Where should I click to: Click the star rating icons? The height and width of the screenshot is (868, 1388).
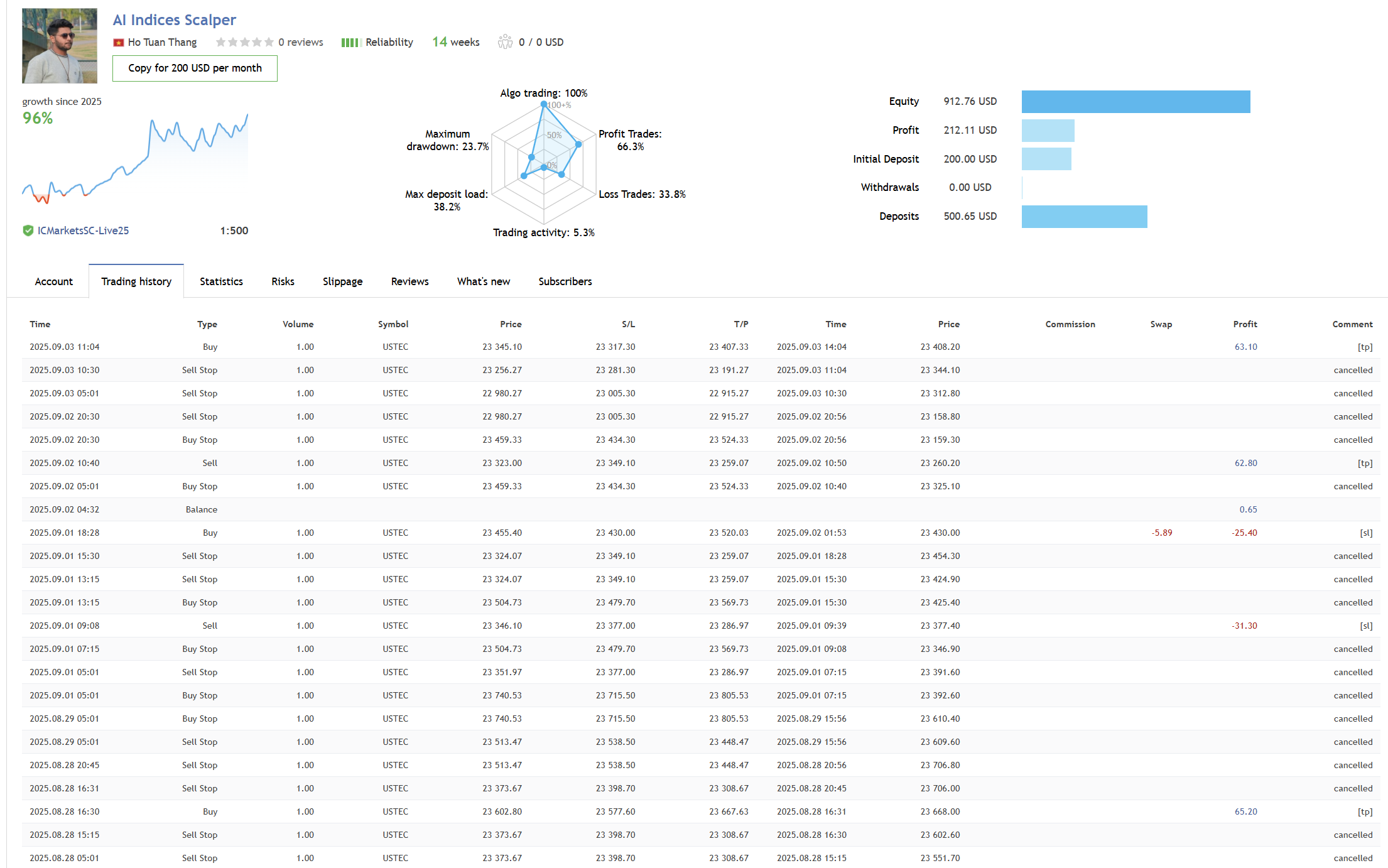click(x=244, y=42)
